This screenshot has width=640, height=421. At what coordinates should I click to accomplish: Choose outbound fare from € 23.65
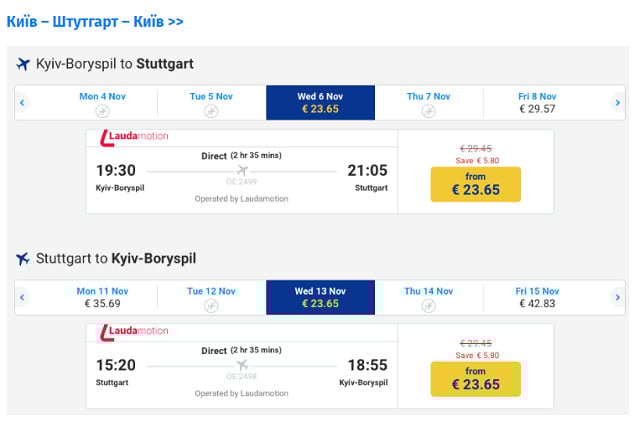pyautogui.click(x=475, y=184)
